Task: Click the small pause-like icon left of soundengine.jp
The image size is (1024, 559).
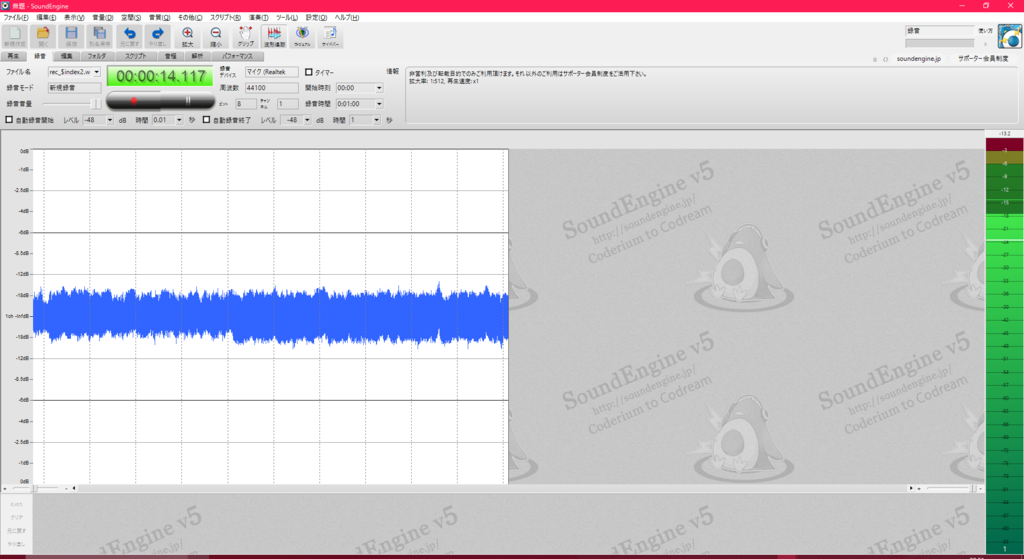Action: (874, 59)
